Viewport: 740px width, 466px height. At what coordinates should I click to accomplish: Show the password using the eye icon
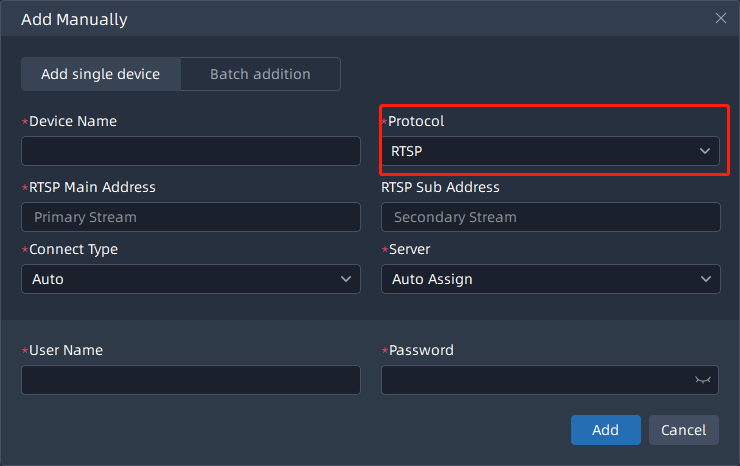(703, 381)
